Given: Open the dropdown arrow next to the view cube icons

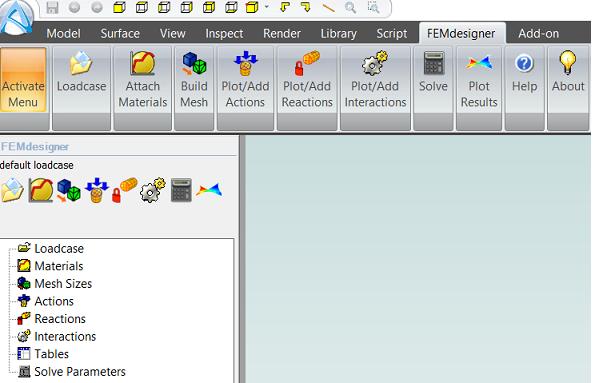Looking at the screenshot, I should pyautogui.click(x=267, y=7).
